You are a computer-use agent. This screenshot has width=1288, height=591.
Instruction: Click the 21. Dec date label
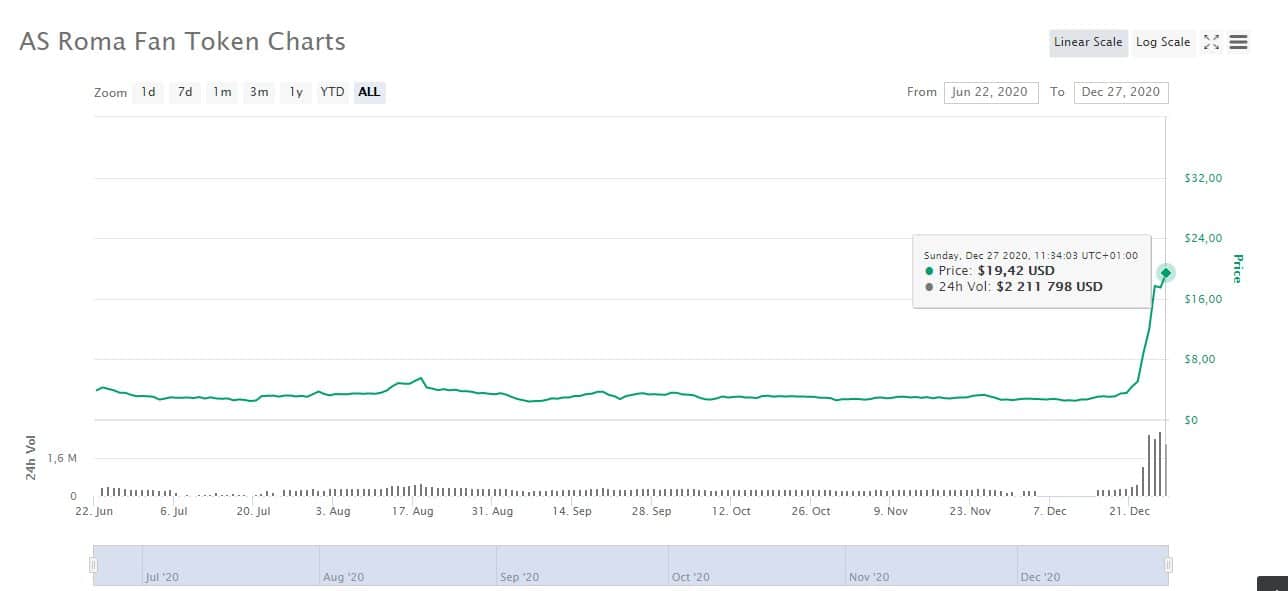(1129, 511)
